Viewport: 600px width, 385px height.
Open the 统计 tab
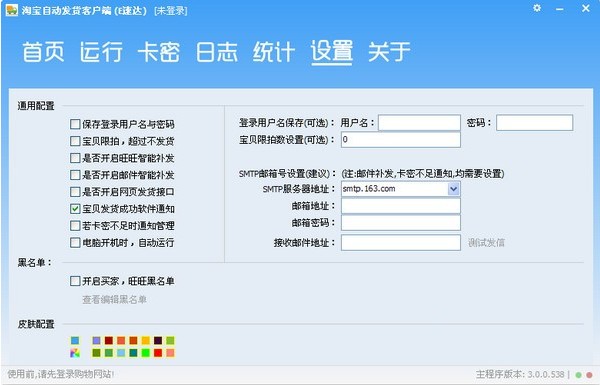point(274,52)
